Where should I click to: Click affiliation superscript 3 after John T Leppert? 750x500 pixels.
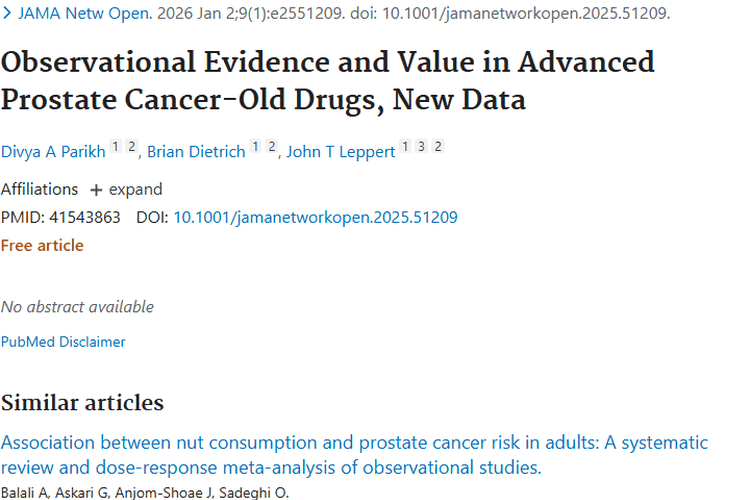[x=421, y=148]
